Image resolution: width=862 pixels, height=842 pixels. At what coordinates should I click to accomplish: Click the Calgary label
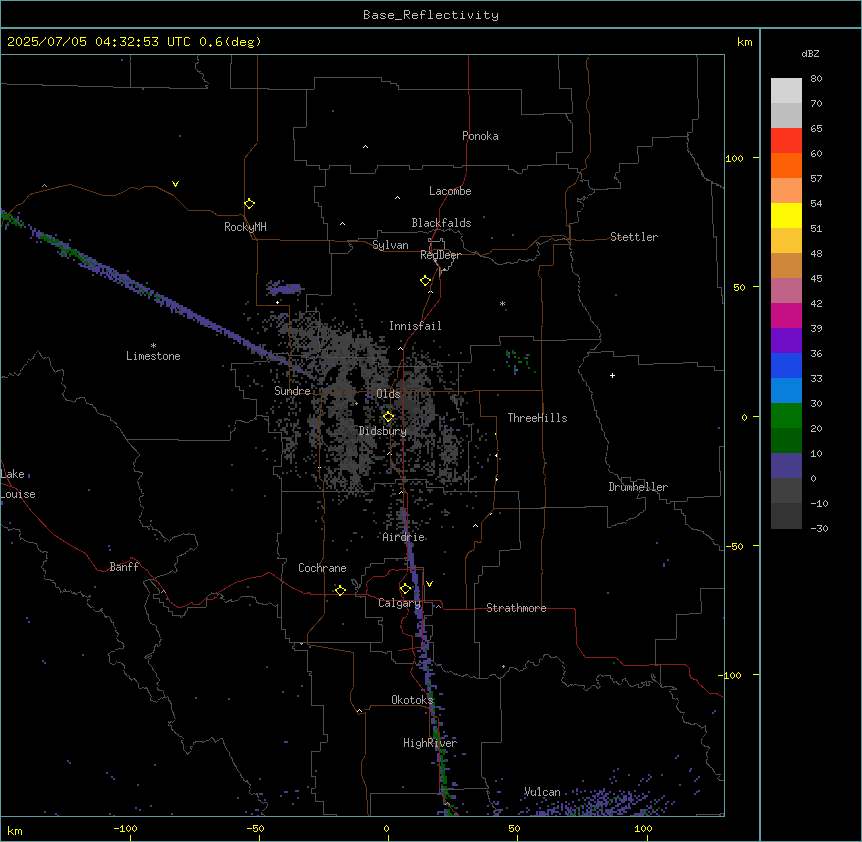(x=400, y=603)
